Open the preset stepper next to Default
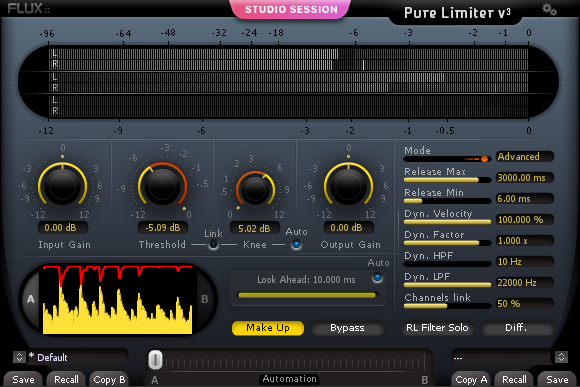 19,357
